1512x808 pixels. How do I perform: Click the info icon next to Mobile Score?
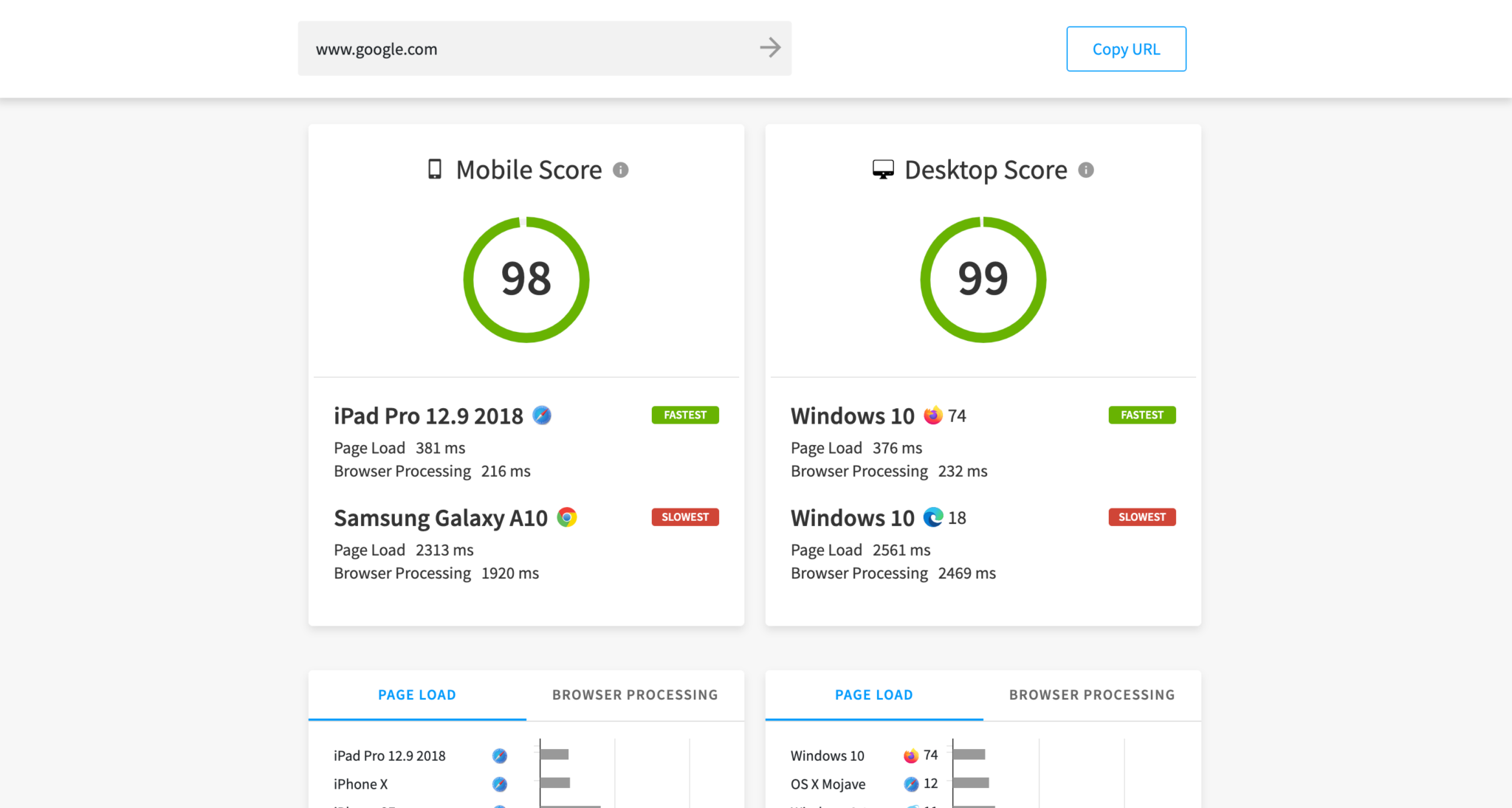point(621,170)
